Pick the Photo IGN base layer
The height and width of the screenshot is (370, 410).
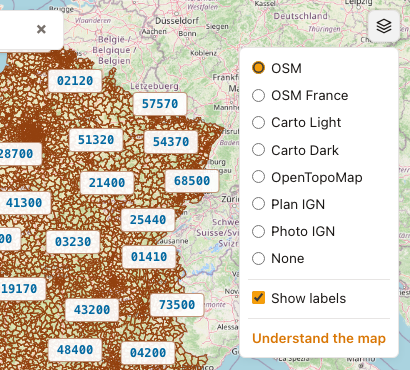click(258, 231)
